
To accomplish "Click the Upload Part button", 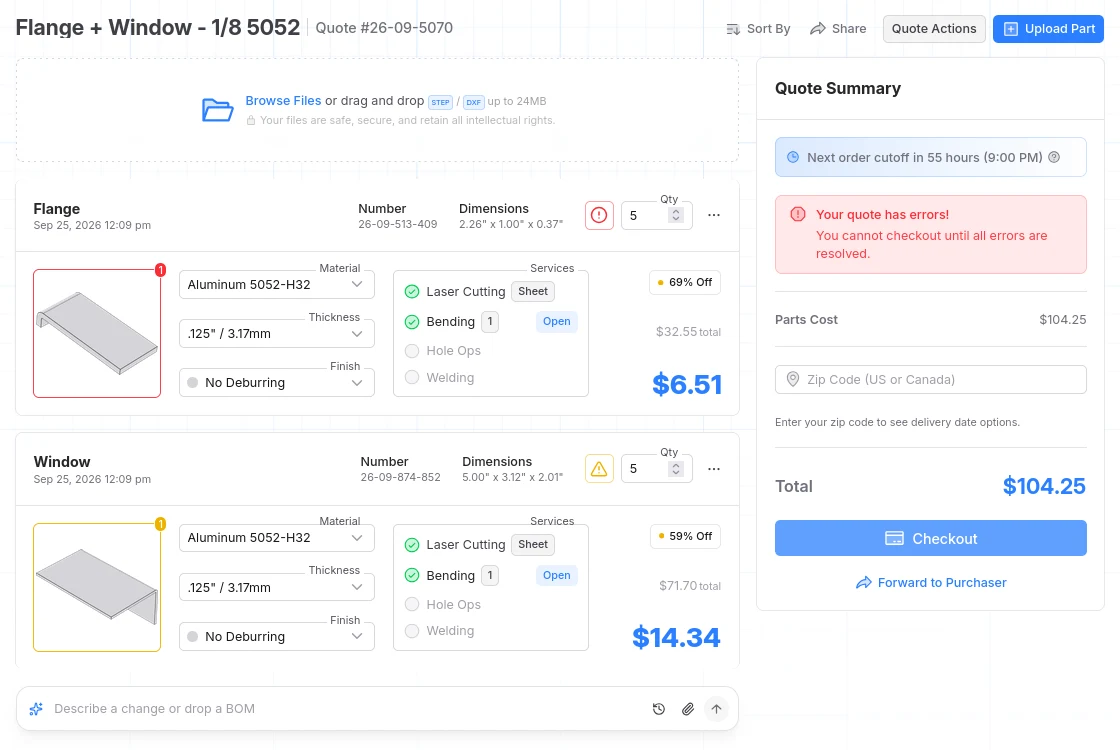I will pos(1048,29).
